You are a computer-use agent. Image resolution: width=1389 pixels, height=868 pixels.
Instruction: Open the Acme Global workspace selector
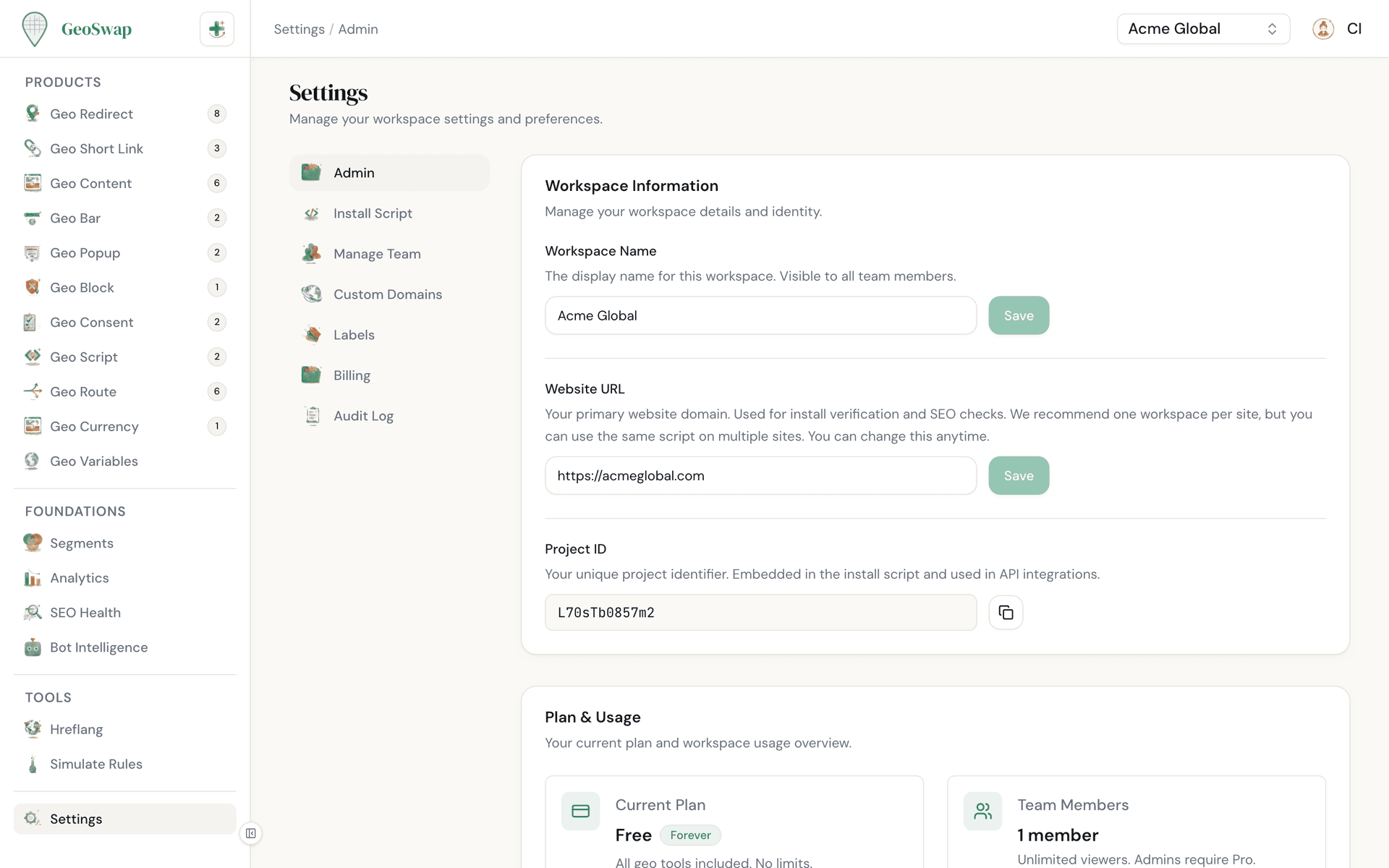pyautogui.click(x=1202, y=29)
